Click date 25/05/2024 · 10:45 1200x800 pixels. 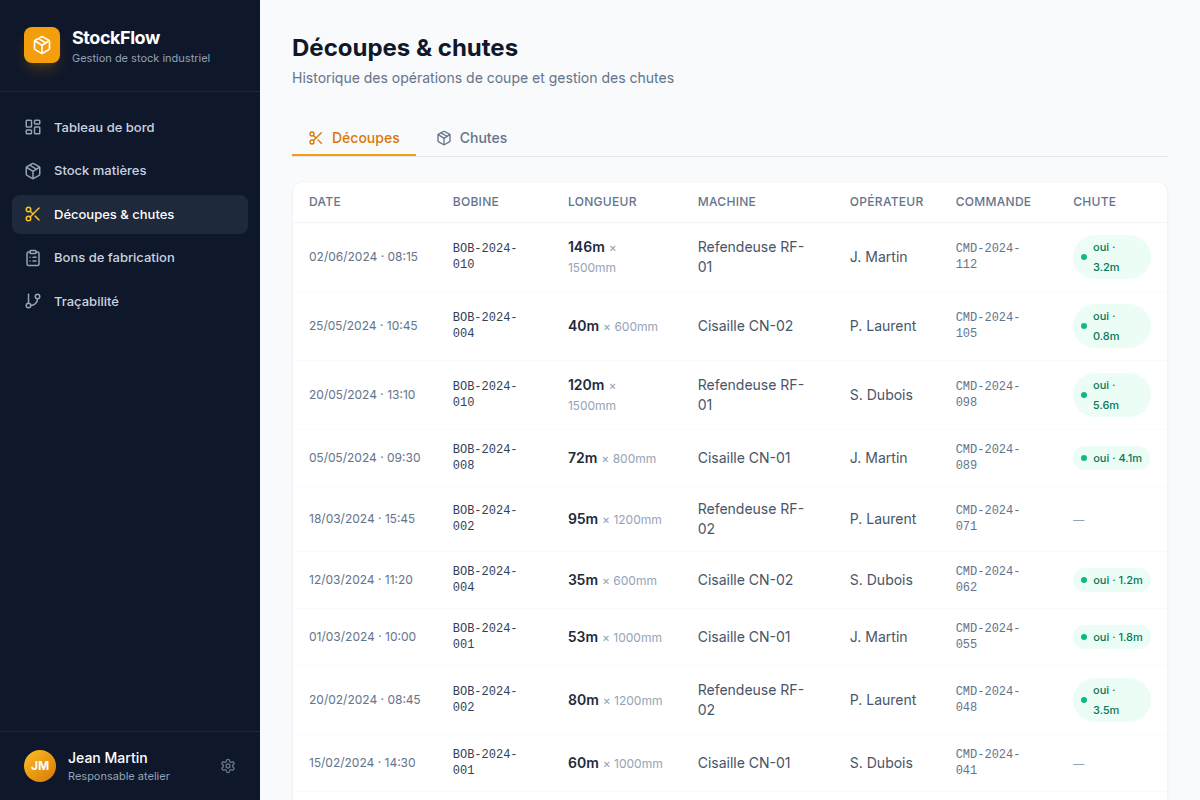click(x=363, y=326)
